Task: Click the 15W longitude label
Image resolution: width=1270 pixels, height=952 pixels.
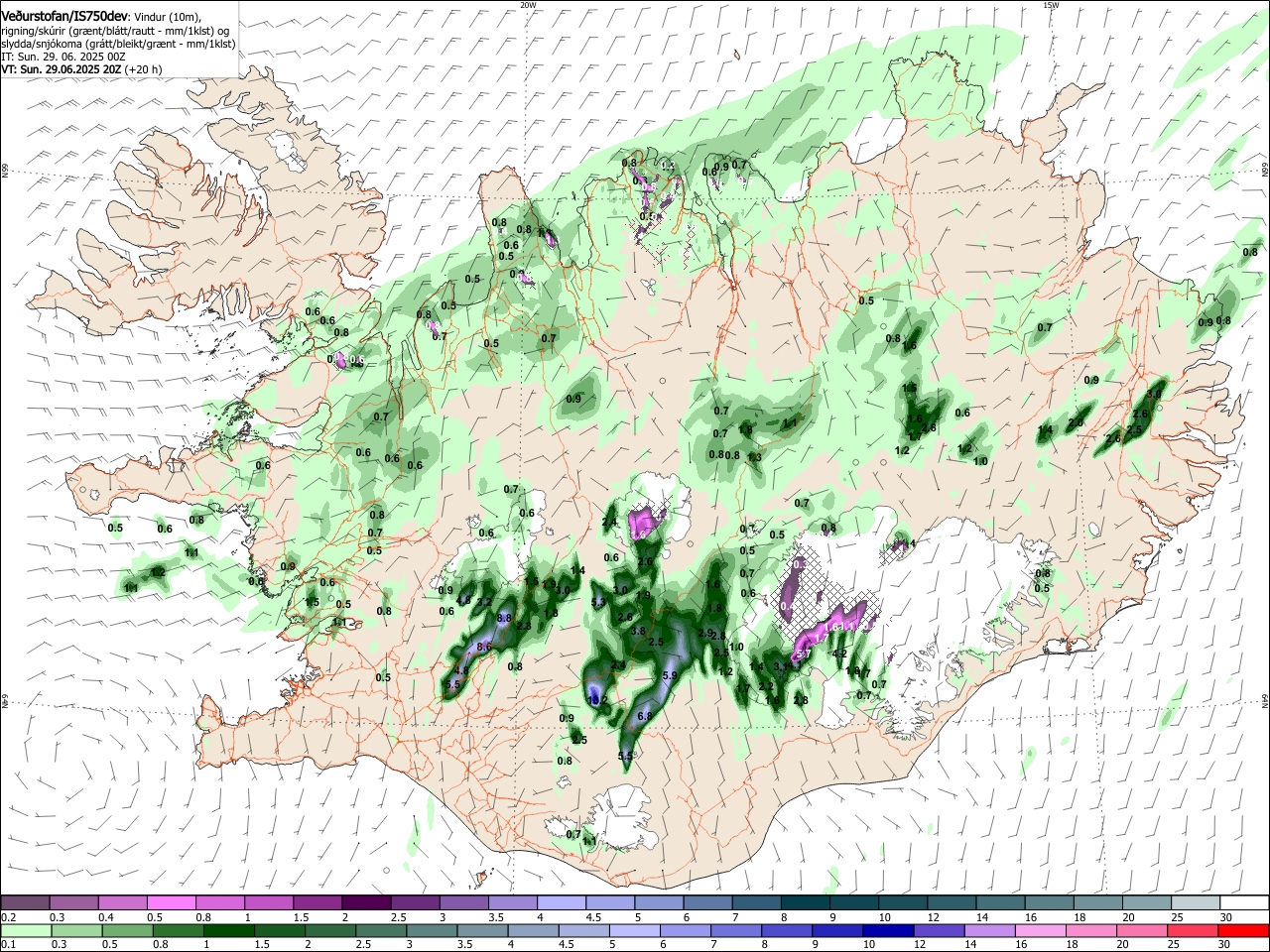Action: click(1051, 5)
